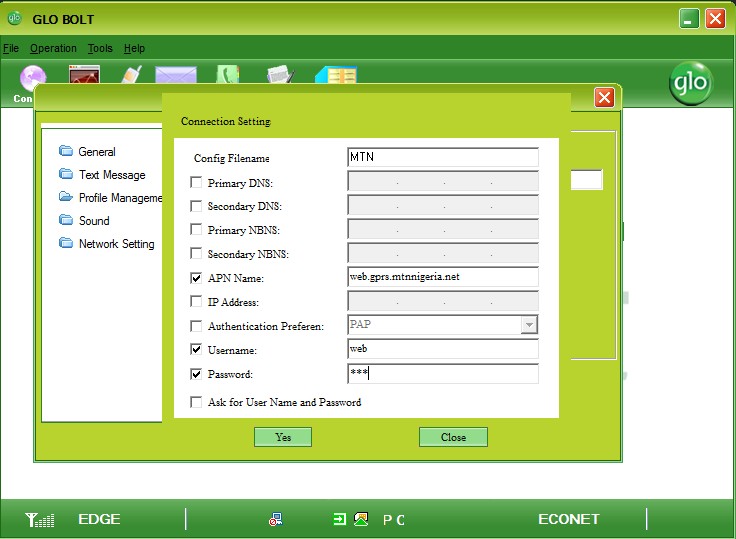Open the blue card toolbar icon

pyautogui.click(x=336, y=75)
